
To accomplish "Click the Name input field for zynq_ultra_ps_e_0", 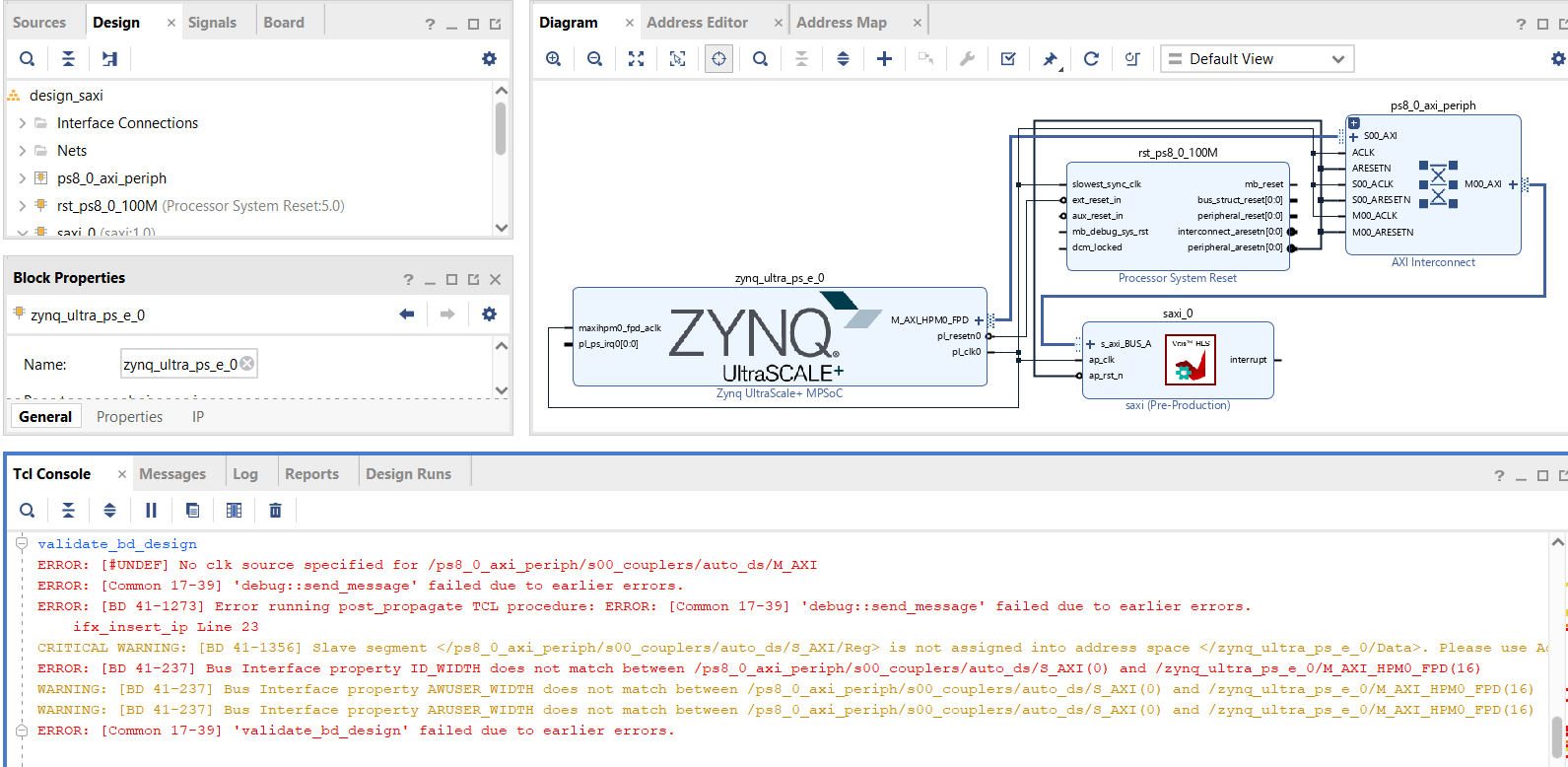I will click(x=179, y=364).
